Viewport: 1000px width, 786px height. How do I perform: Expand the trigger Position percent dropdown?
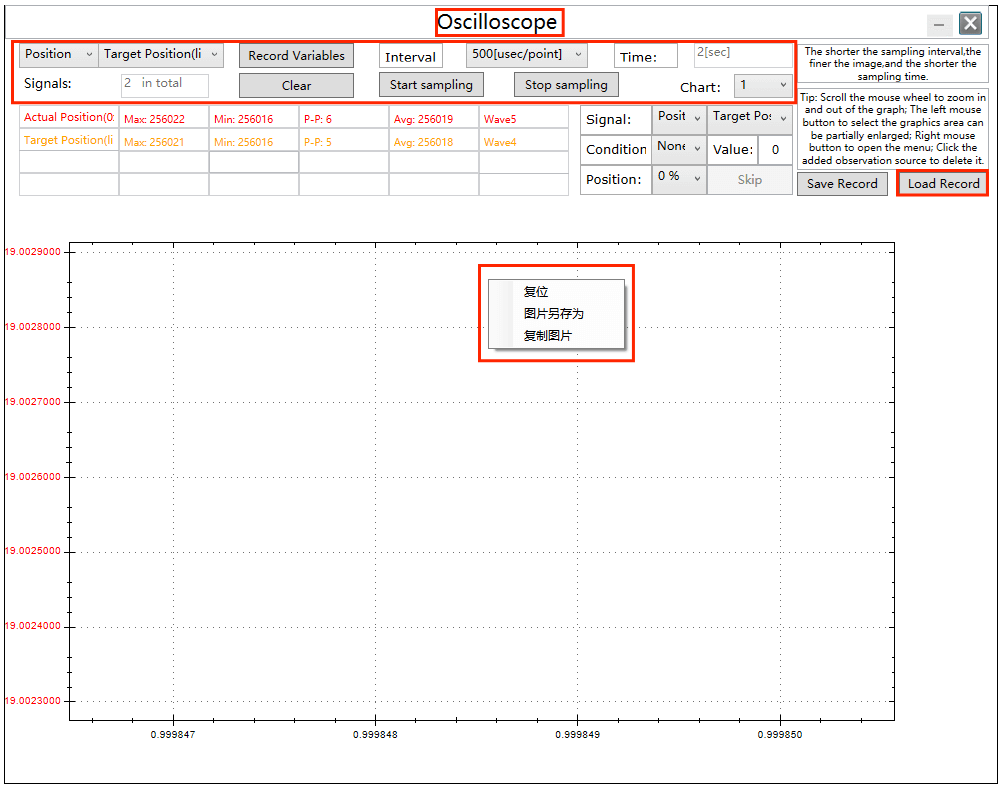point(678,178)
